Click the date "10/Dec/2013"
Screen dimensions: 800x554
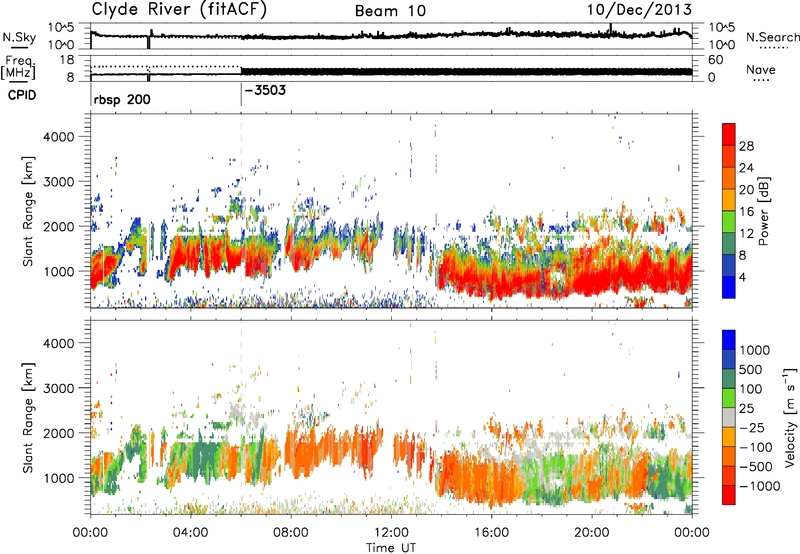coord(639,10)
